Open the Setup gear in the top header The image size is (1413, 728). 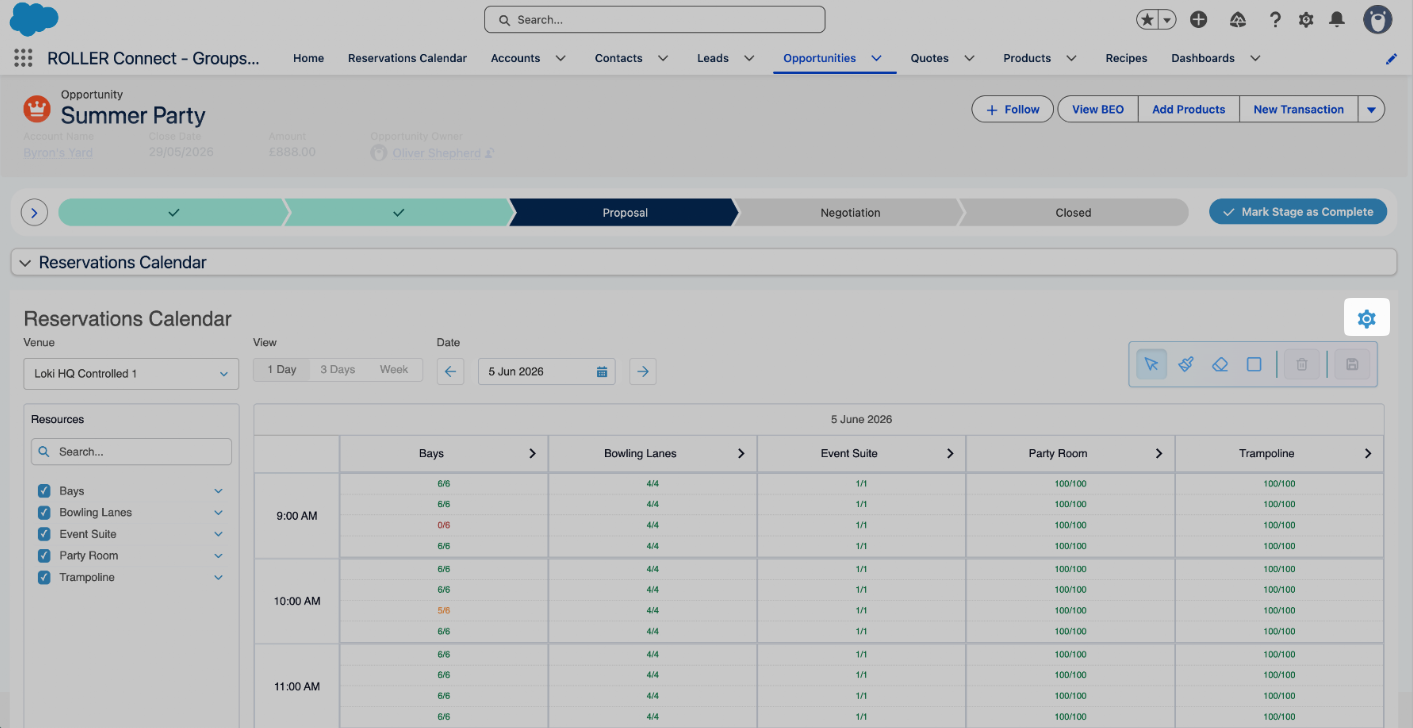[1306, 19]
